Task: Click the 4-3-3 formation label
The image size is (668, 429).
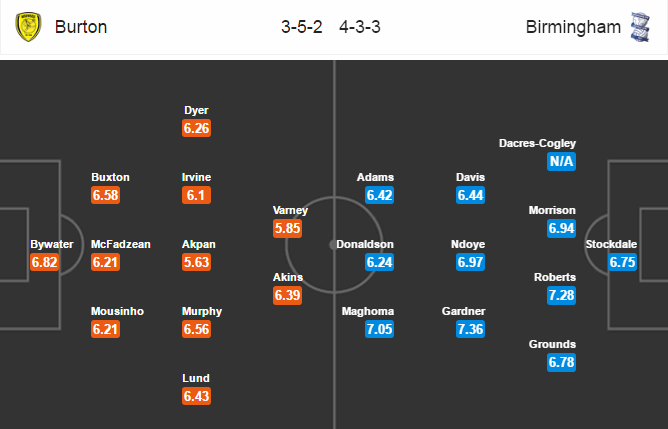Action: tap(360, 27)
